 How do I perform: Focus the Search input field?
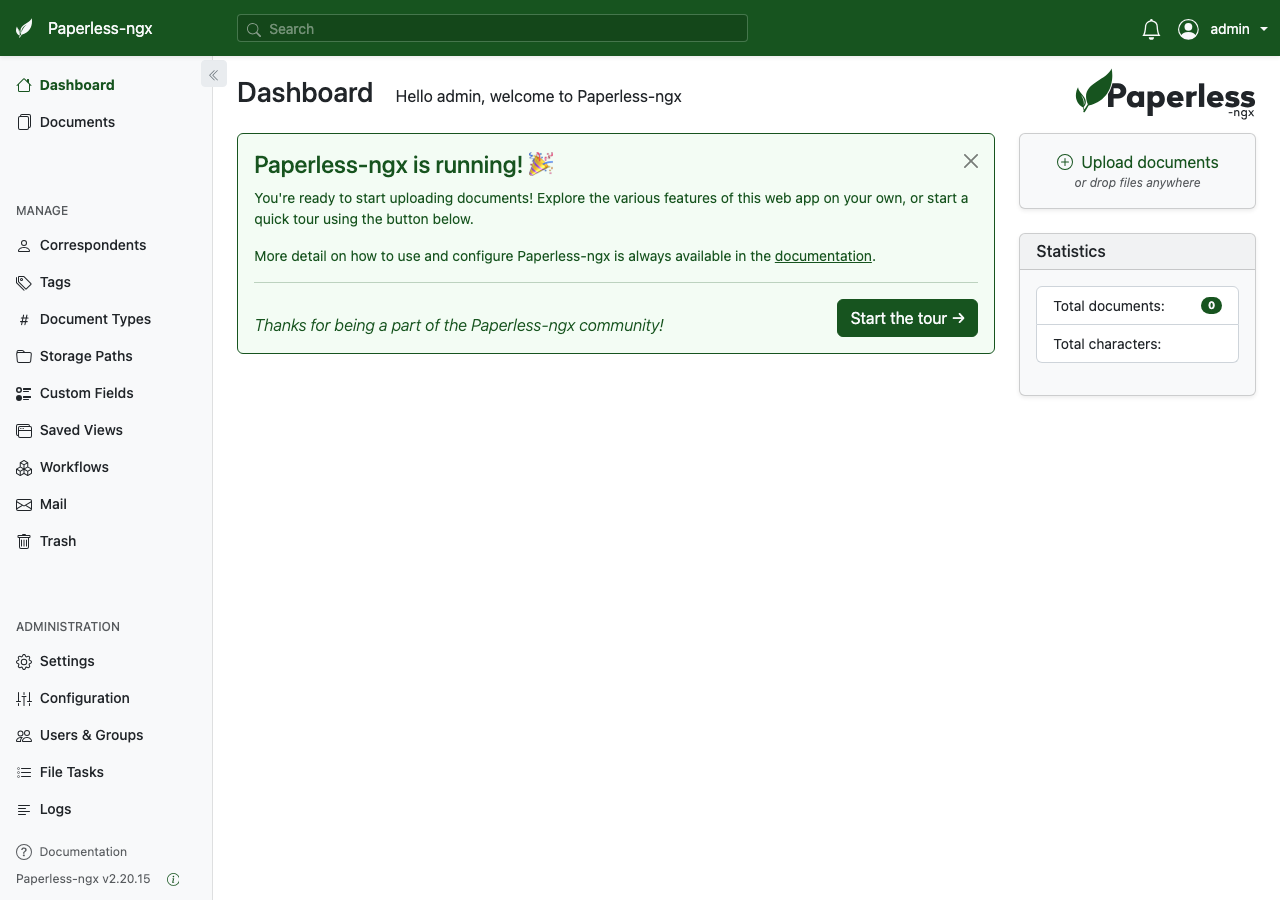coord(492,28)
